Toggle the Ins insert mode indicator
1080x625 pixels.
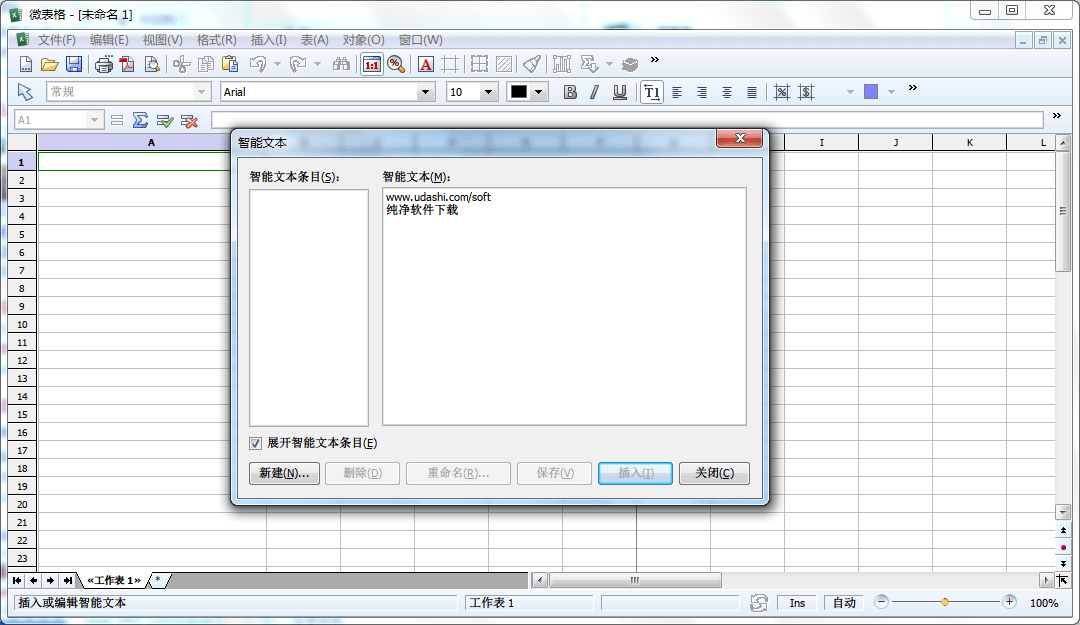[x=797, y=603]
